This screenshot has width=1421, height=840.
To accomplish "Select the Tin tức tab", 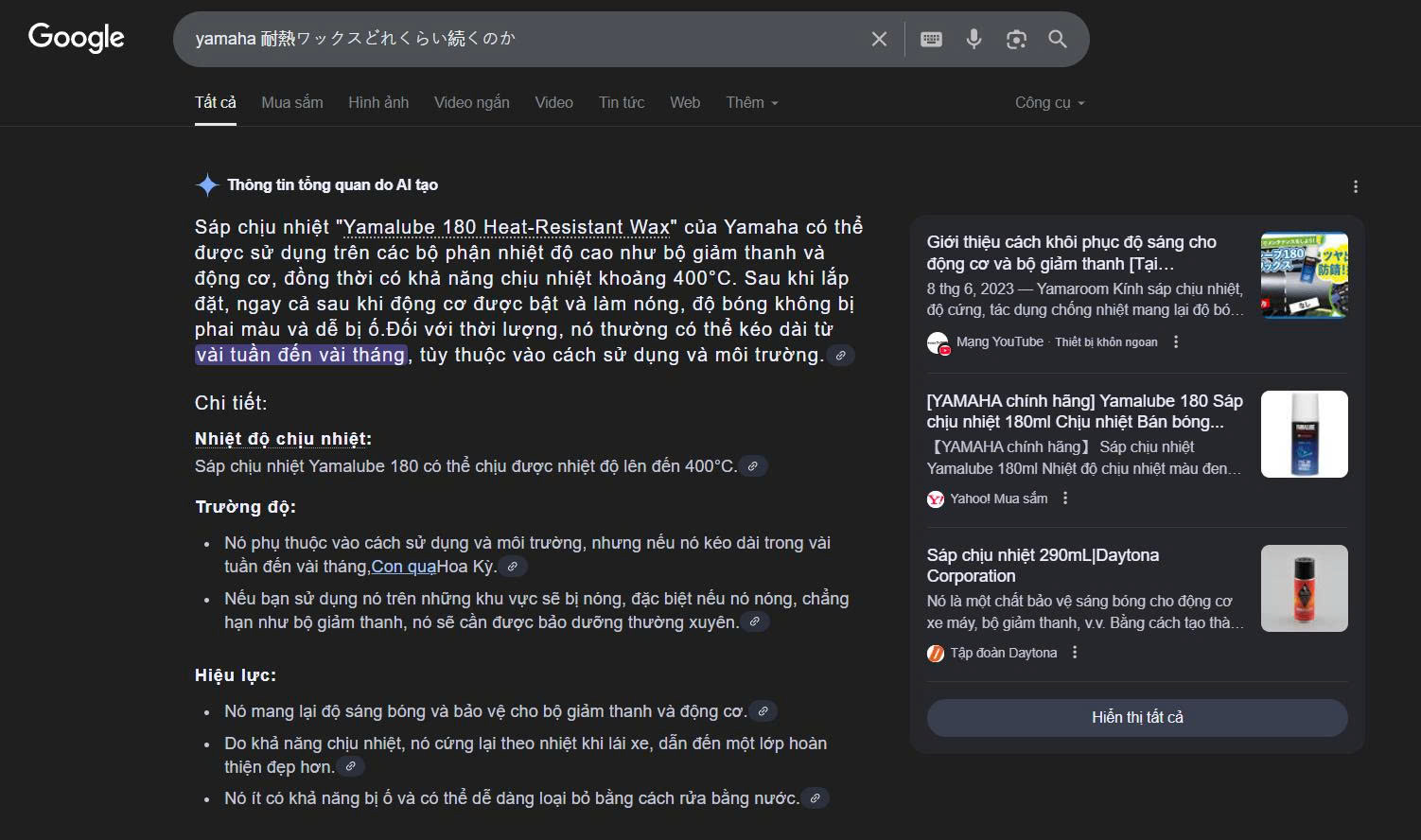I will (621, 103).
